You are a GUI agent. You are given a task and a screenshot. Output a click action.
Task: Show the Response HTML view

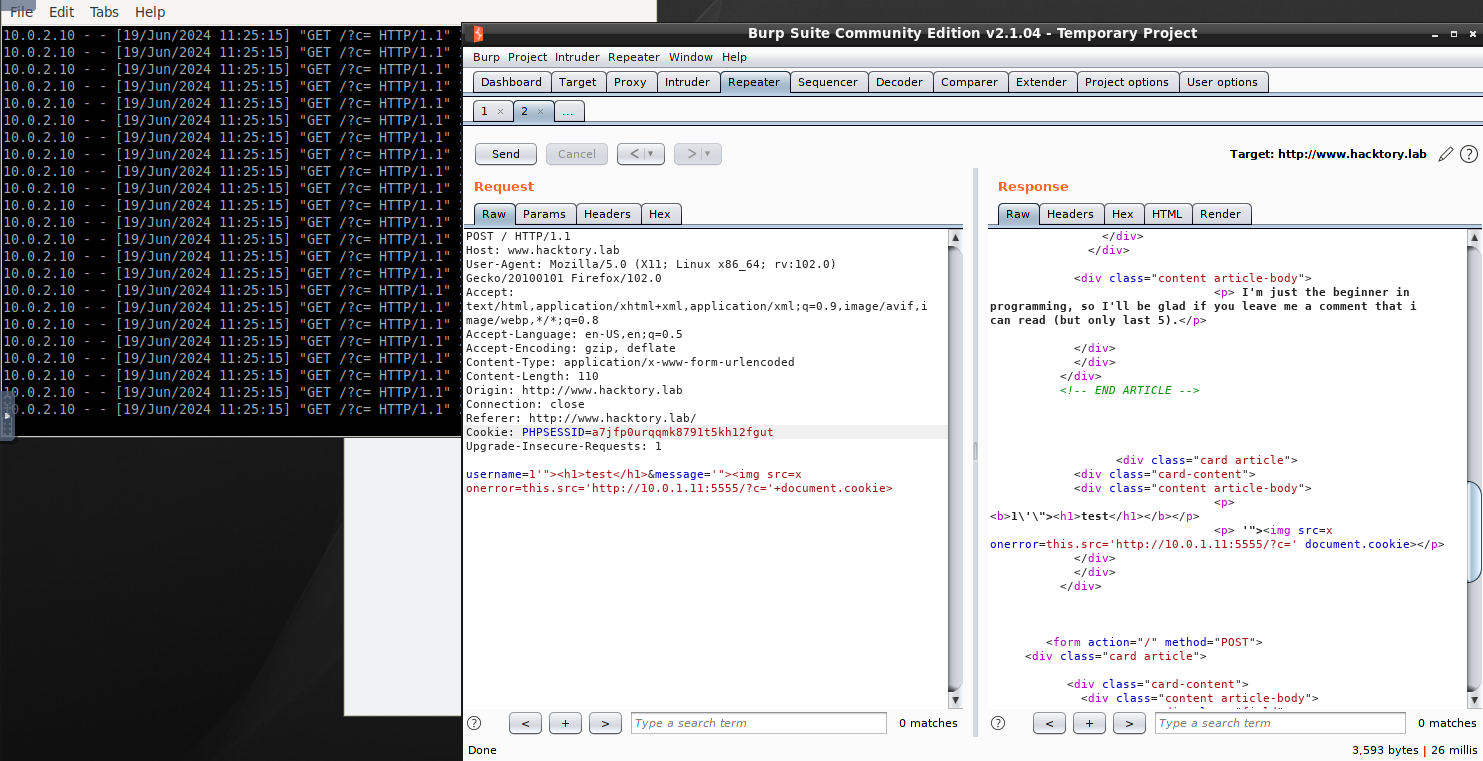pyautogui.click(x=1167, y=214)
